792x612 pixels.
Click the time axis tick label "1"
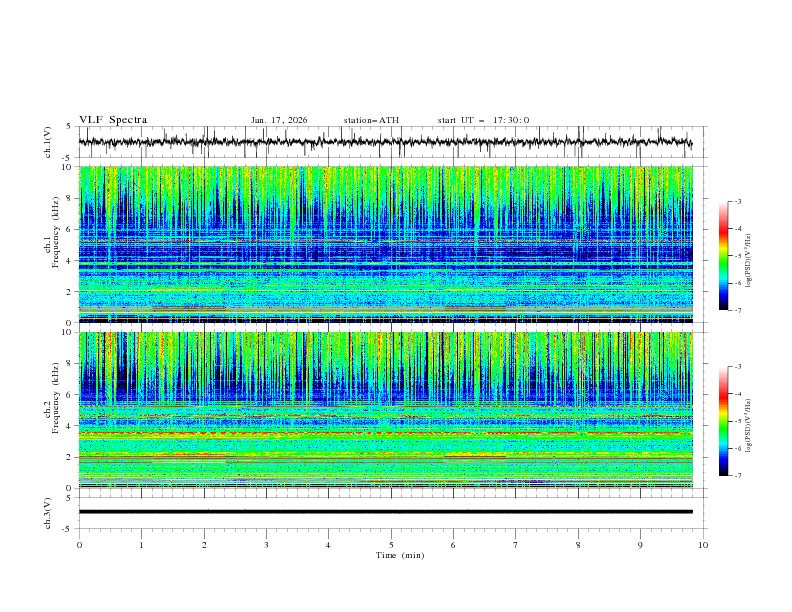pos(141,545)
